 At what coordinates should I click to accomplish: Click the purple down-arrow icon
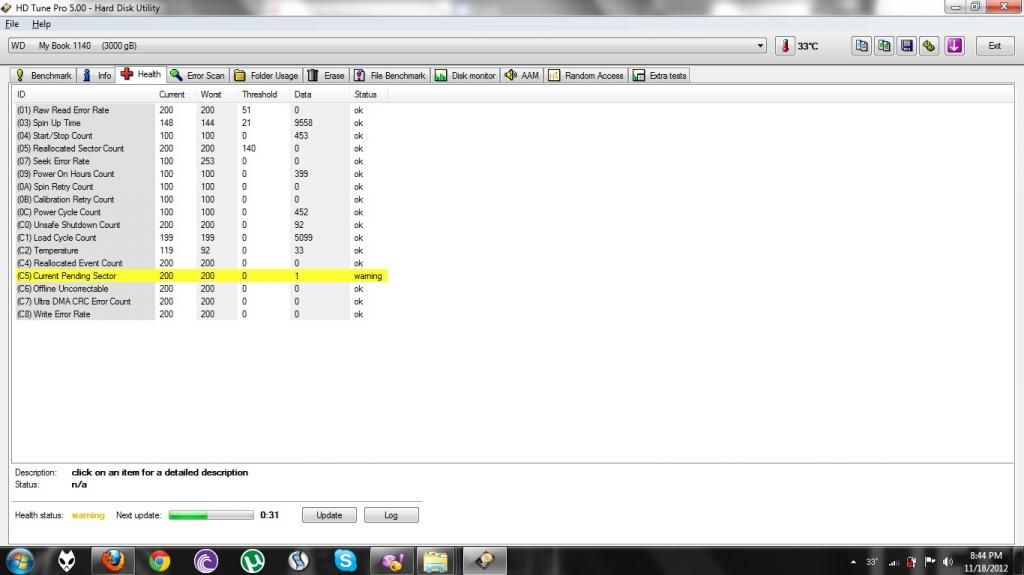(x=954, y=46)
